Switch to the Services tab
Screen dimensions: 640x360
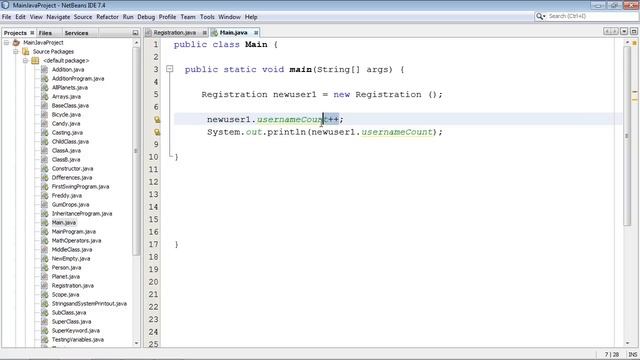(x=76, y=33)
